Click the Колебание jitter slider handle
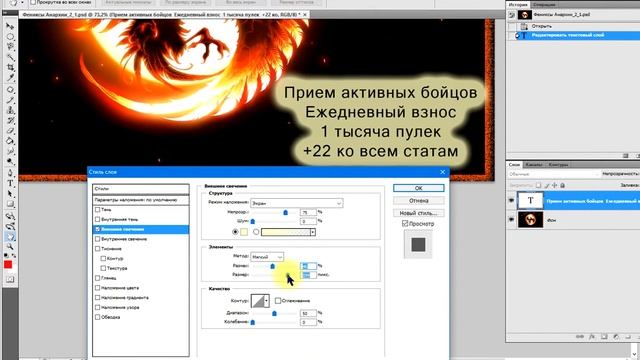 (x=253, y=322)
